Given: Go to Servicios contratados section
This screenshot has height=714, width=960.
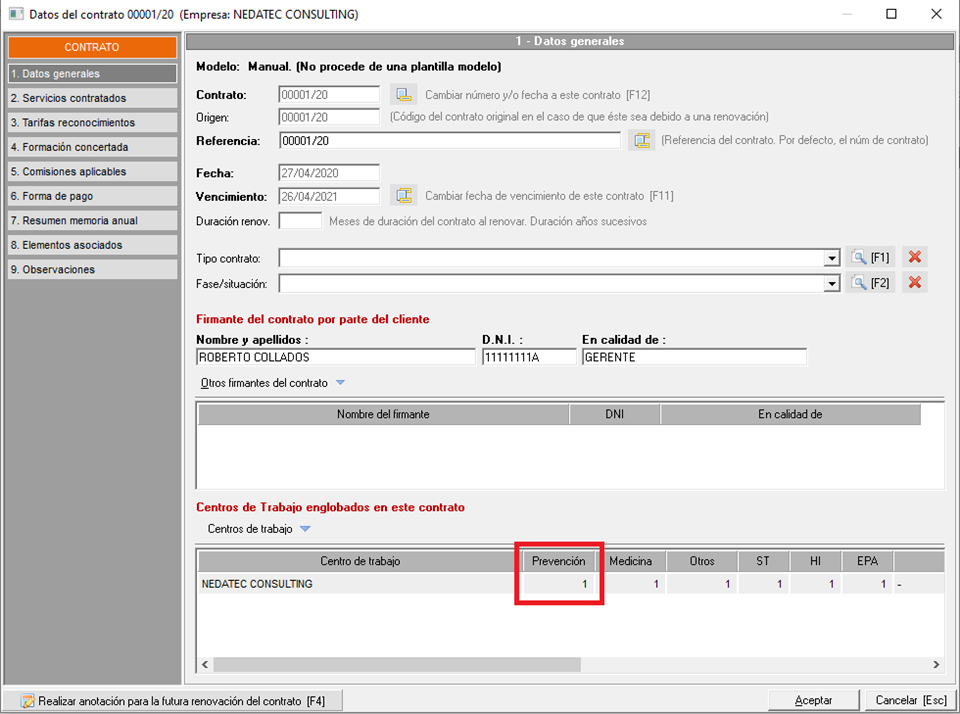Looking at the screenshot, I should tap(92, 98).
